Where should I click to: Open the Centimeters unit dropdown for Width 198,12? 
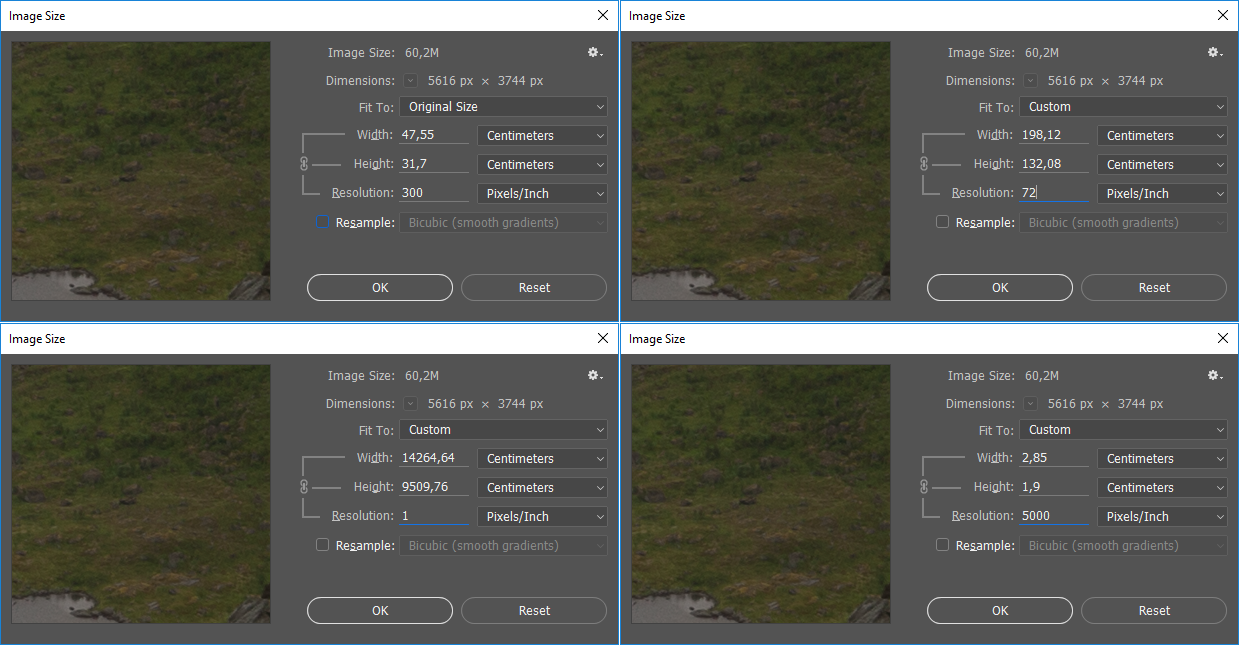pyautogui.click(x=1163, y=136)
